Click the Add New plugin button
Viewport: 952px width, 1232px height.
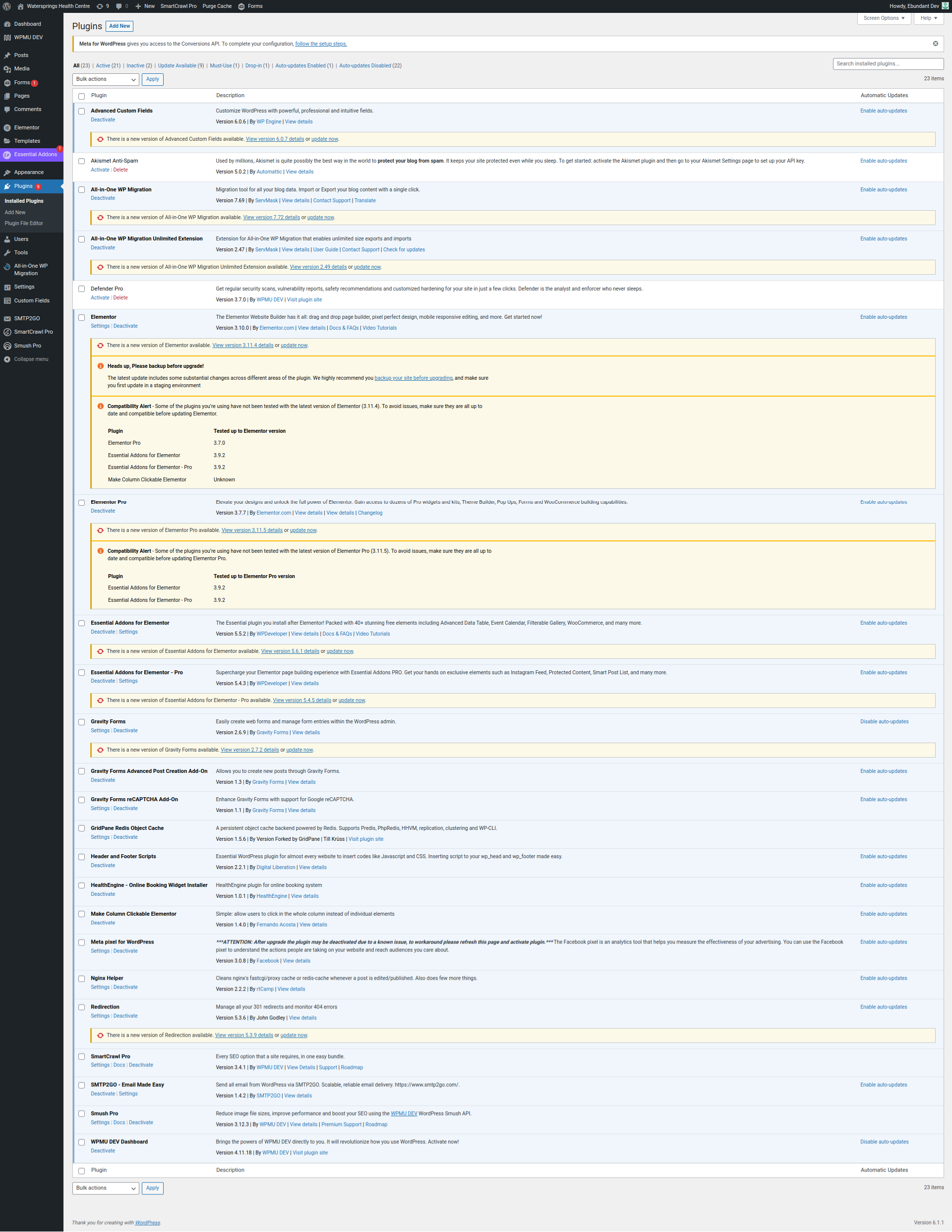(x=119, y=26)
